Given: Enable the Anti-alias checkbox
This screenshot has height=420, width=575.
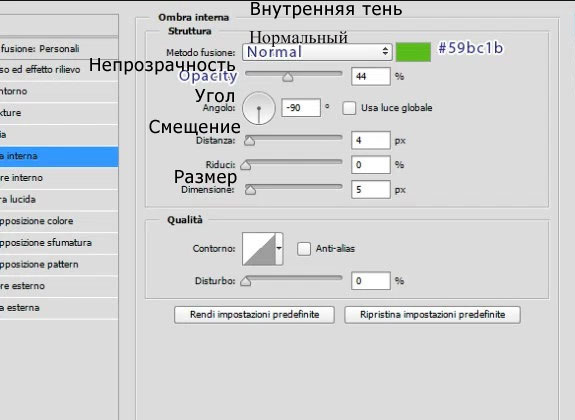Looking at the screenshot, I should [304, 249].
